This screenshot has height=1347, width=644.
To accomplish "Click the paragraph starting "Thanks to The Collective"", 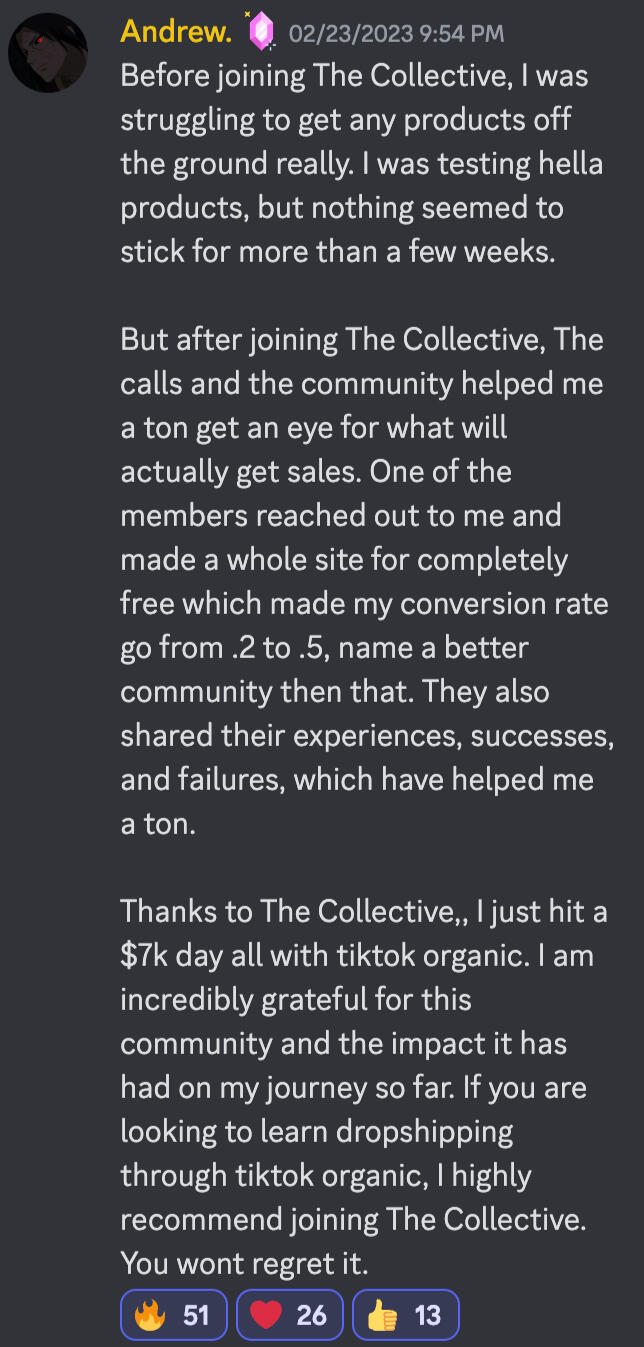I will 360,1087.
